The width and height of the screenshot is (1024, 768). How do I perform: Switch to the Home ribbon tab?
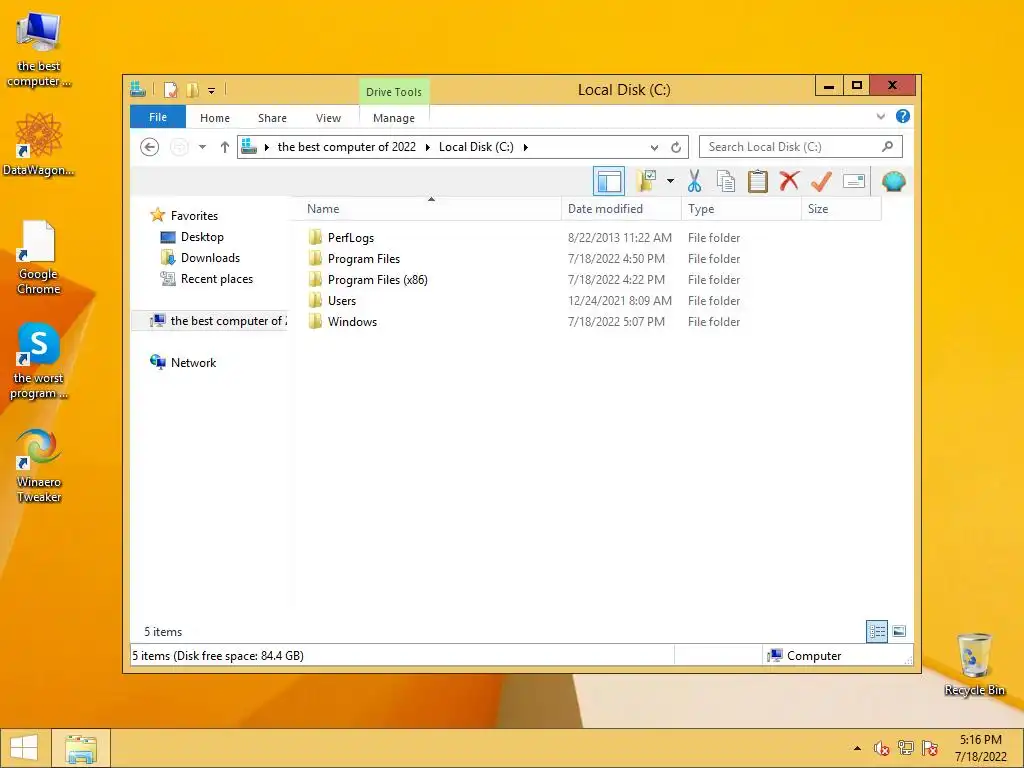(x=215, y=118)
